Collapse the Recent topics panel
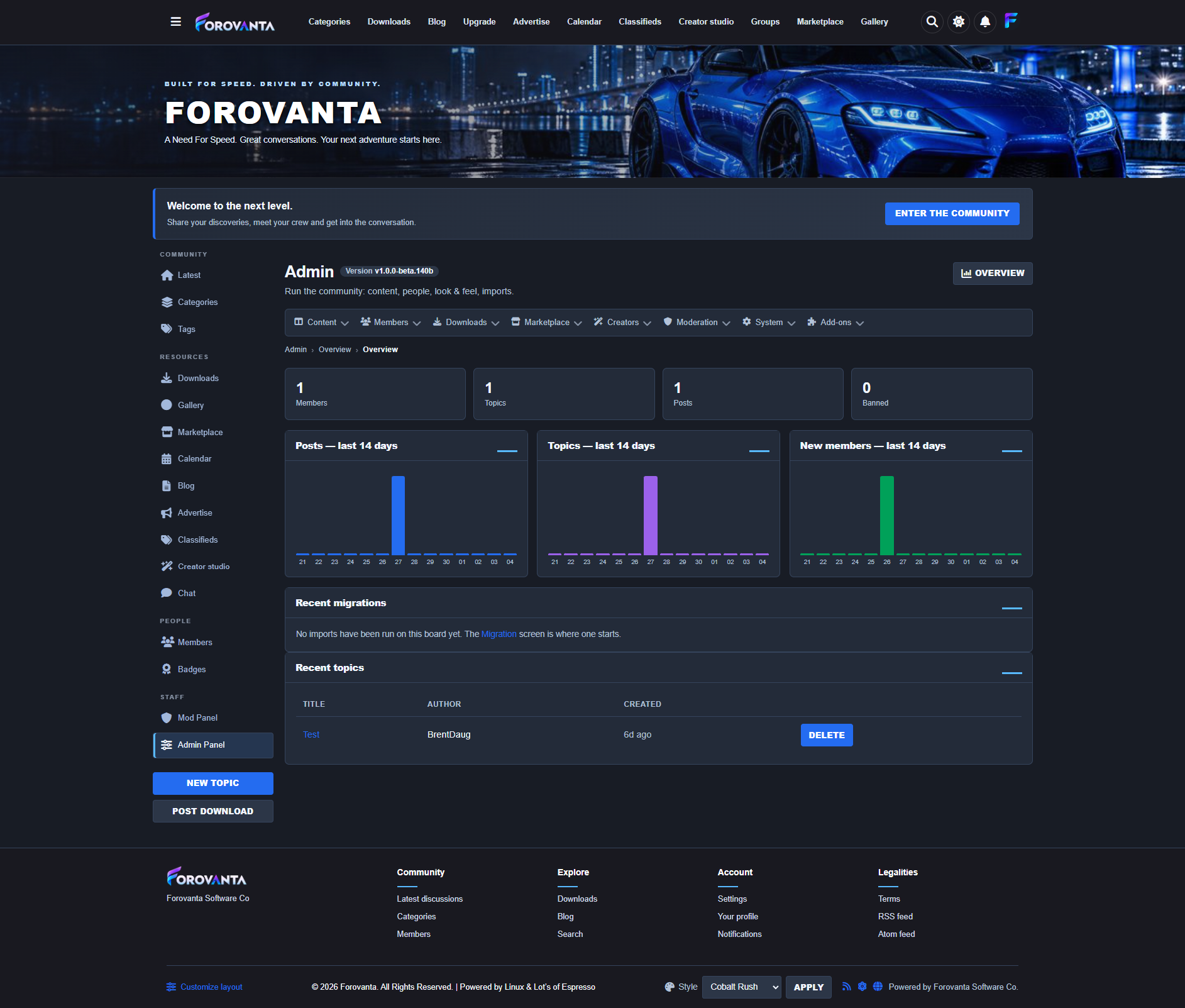Viewport: 1185px width, 1008px height. tap(1012, 672)
